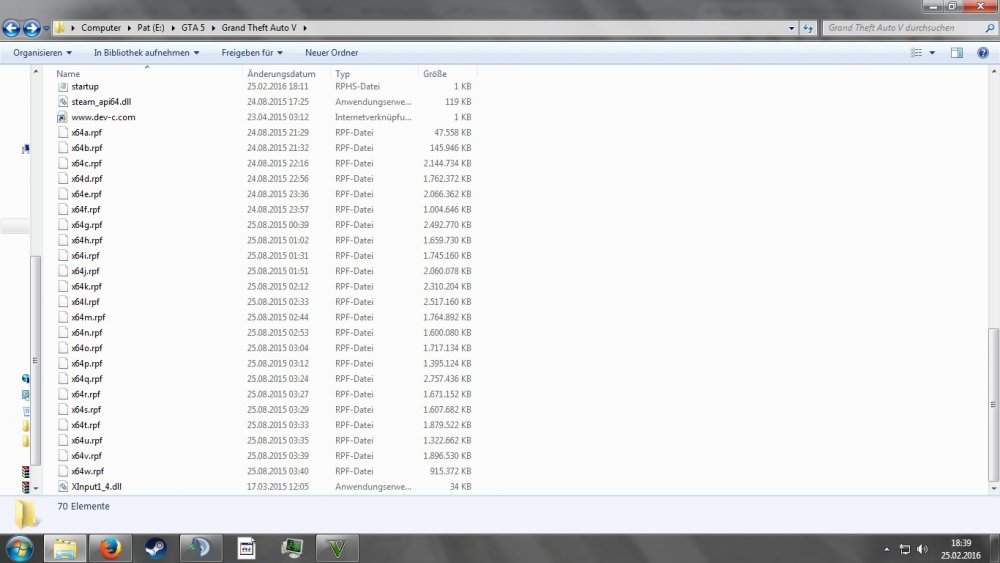1000x563 pixels.
Task: Select the file x64l.rpf
Action: pos(85,302)
